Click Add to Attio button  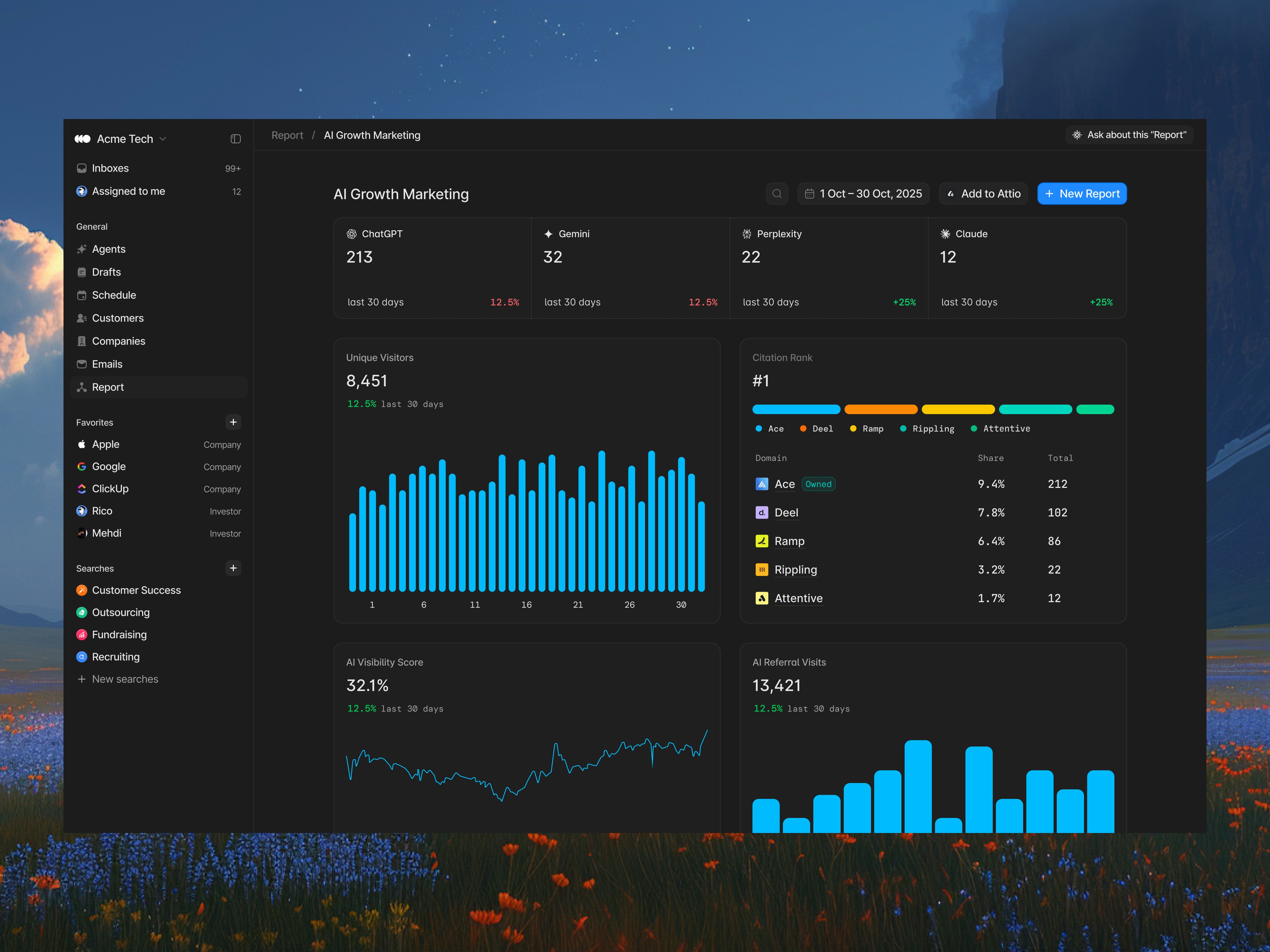coord(984,194)
